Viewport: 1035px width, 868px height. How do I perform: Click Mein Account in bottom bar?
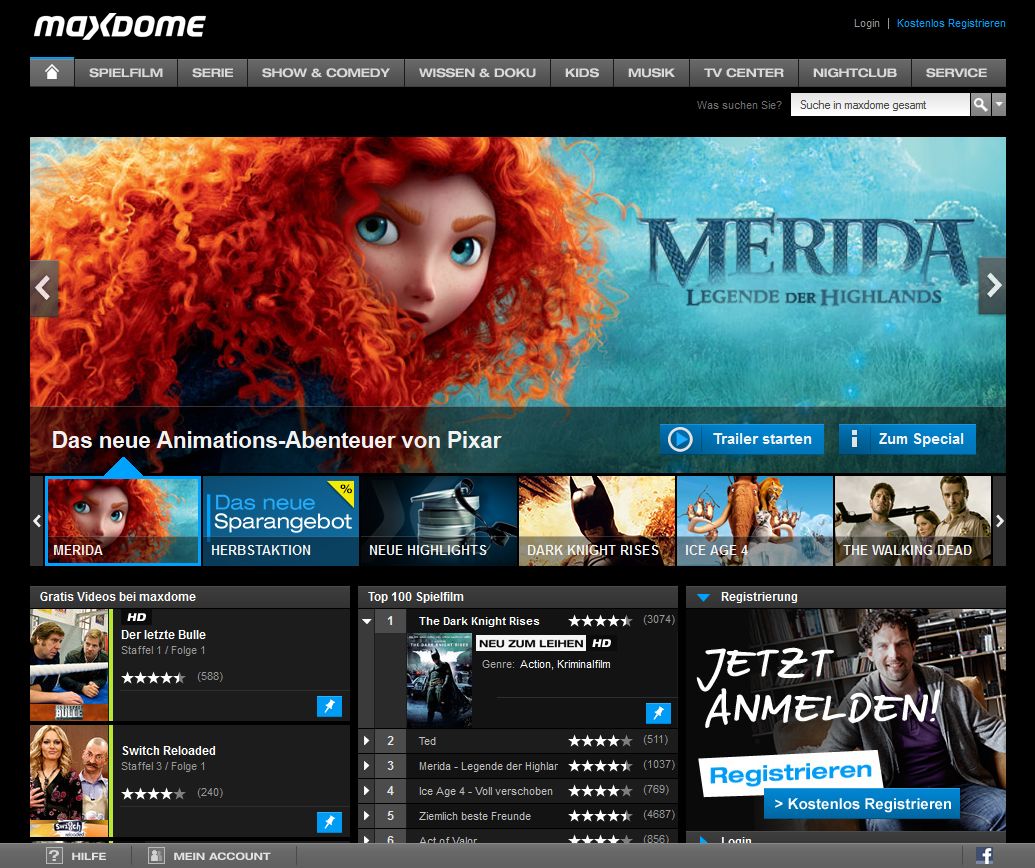tap(222, 856)
